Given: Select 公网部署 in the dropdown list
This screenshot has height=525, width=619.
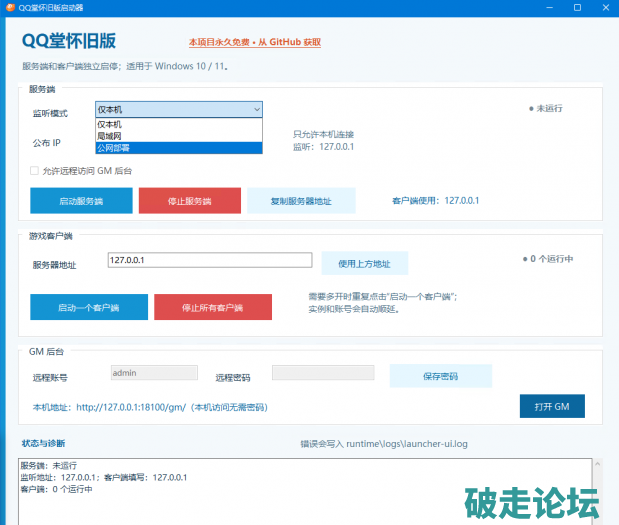Looking at the screenshot, I should 179,148.
